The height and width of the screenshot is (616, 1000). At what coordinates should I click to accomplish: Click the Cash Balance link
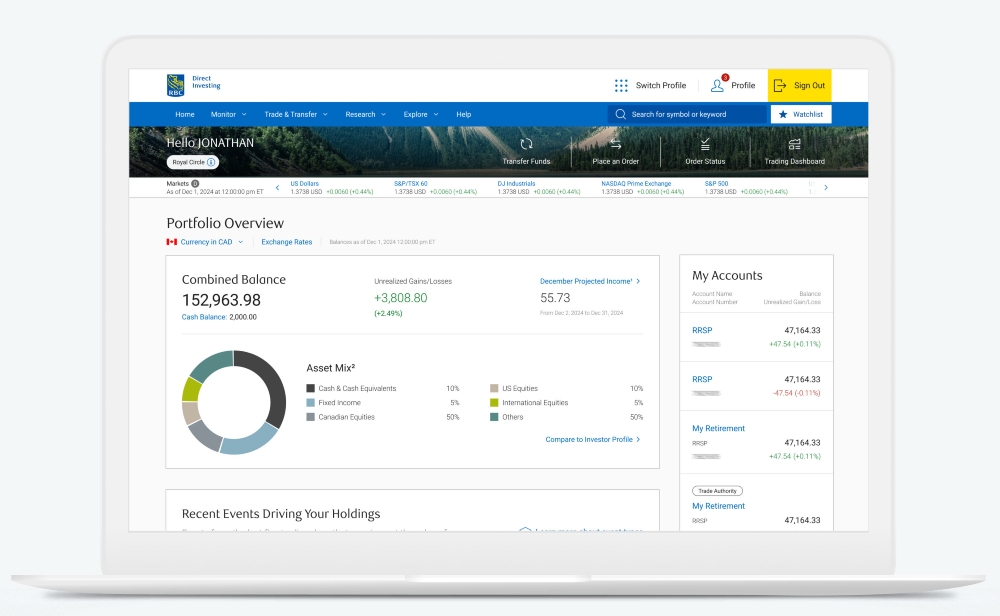(x=204, y=317)
